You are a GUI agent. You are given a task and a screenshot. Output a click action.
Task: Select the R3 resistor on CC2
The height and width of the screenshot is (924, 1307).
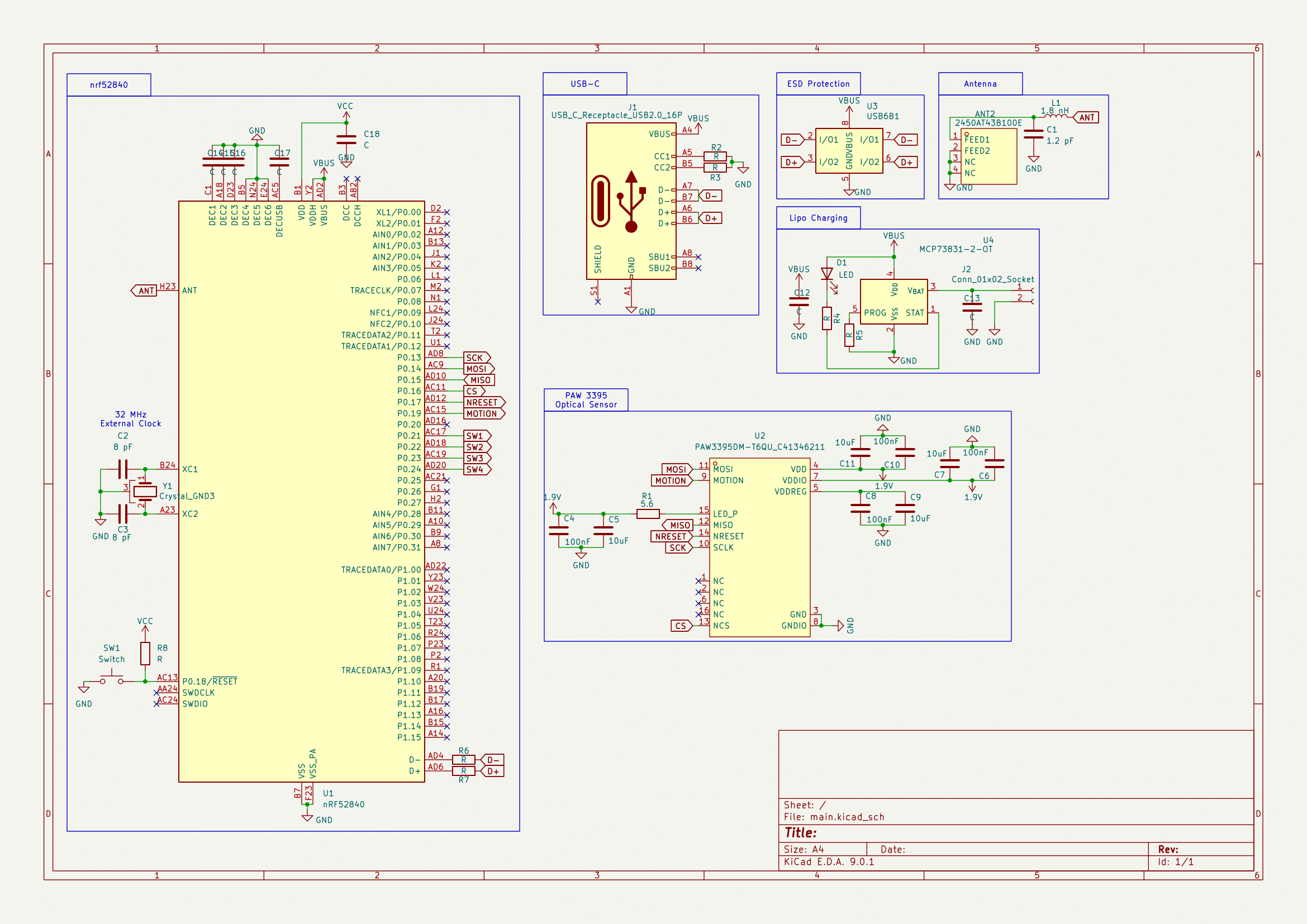tap(715, 167)
